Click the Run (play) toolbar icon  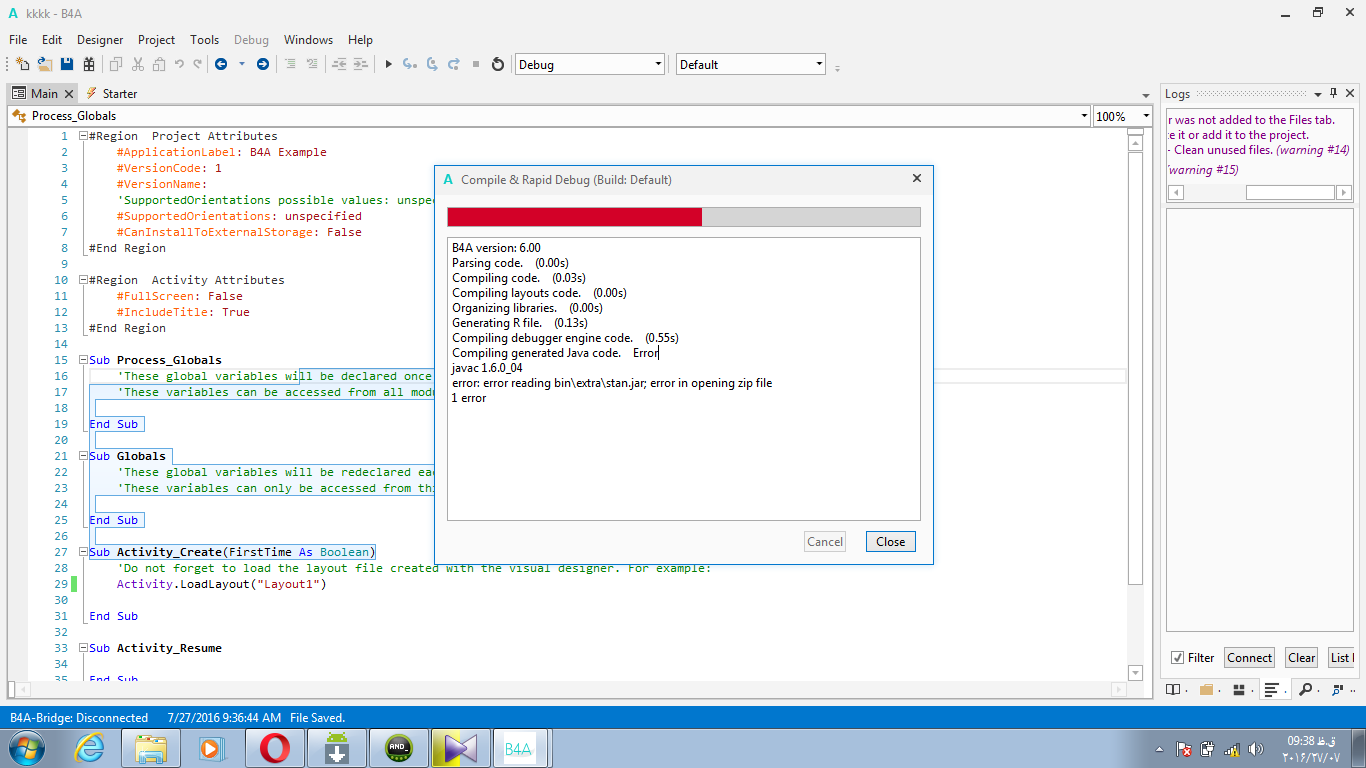pos(388,64)
